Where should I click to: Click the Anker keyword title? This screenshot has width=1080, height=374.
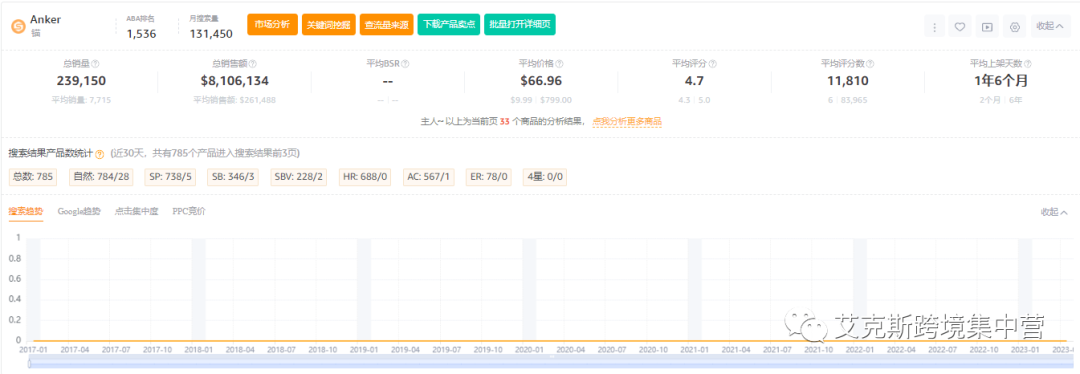point(46,20)
